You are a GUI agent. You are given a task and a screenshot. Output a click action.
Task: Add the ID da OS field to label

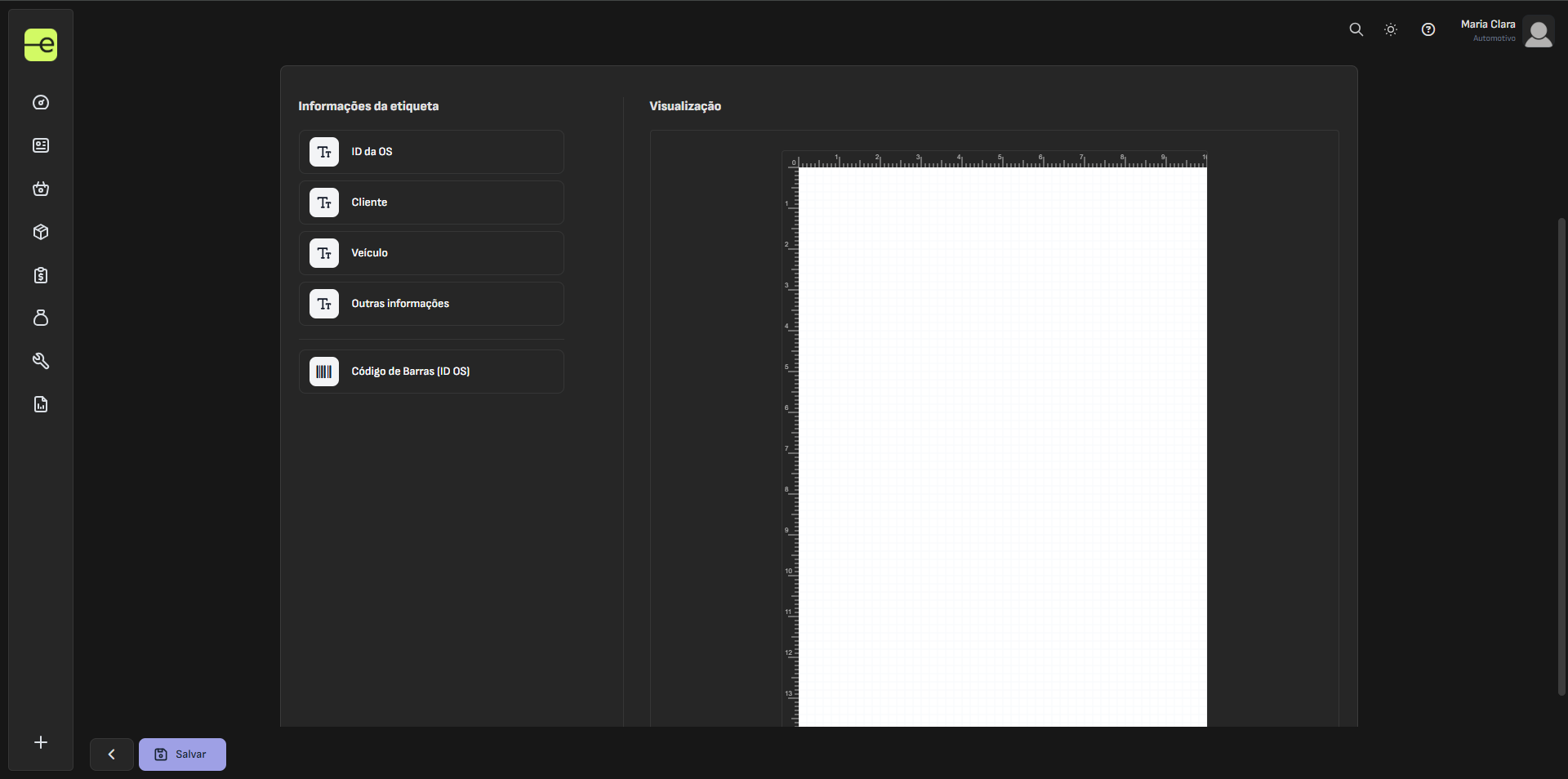pyautogui.click(x=431, y=152)
